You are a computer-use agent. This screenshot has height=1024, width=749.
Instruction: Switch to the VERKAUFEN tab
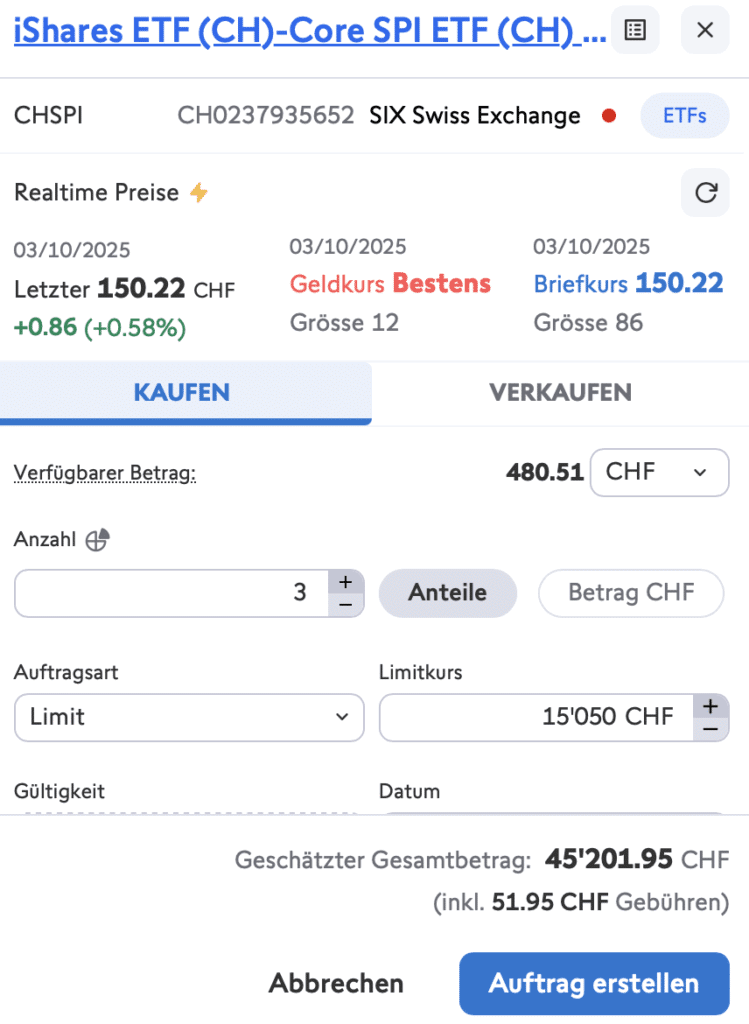(x=560, y=393)
